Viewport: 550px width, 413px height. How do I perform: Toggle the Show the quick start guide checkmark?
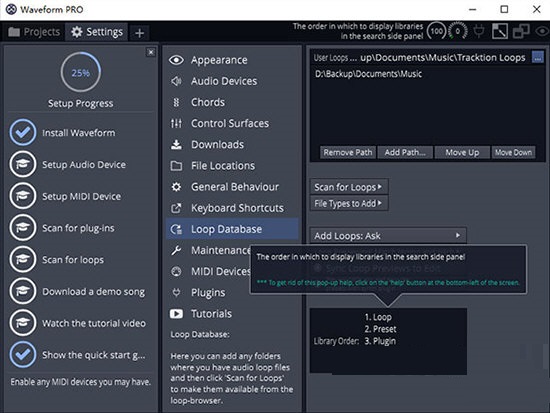(x=23, y=354)
